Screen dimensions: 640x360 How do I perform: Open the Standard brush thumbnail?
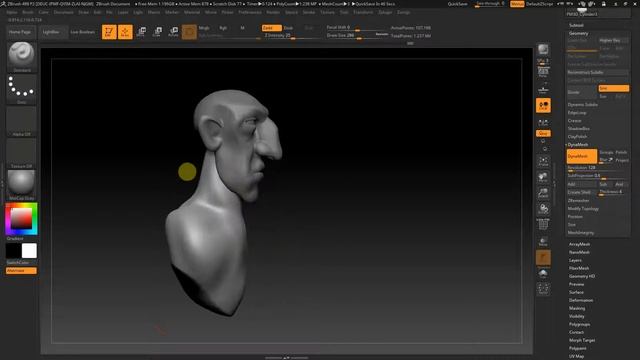pyautogui.click(x=21, y=57)
